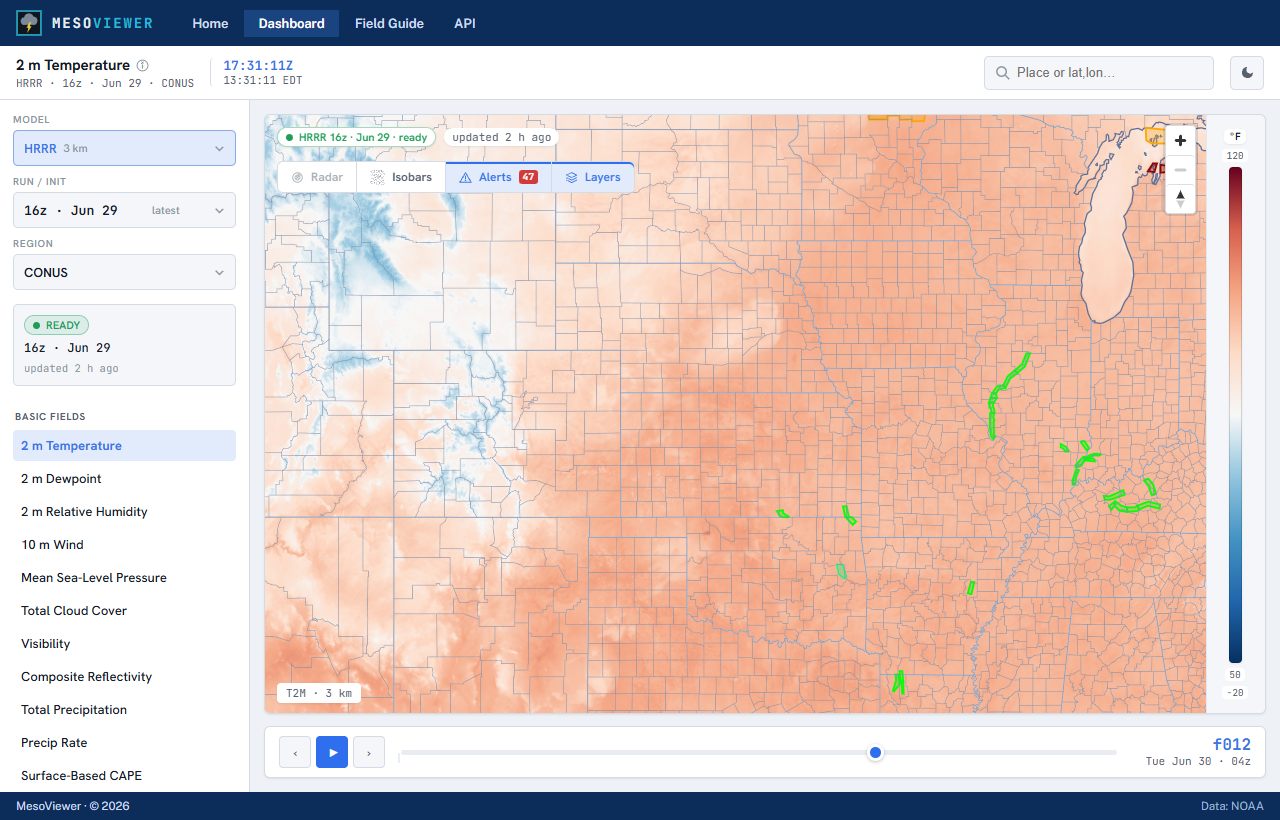This screenshot has height=820, width=1280.
Task: Go to the Home tab
Action: [210, 23]
